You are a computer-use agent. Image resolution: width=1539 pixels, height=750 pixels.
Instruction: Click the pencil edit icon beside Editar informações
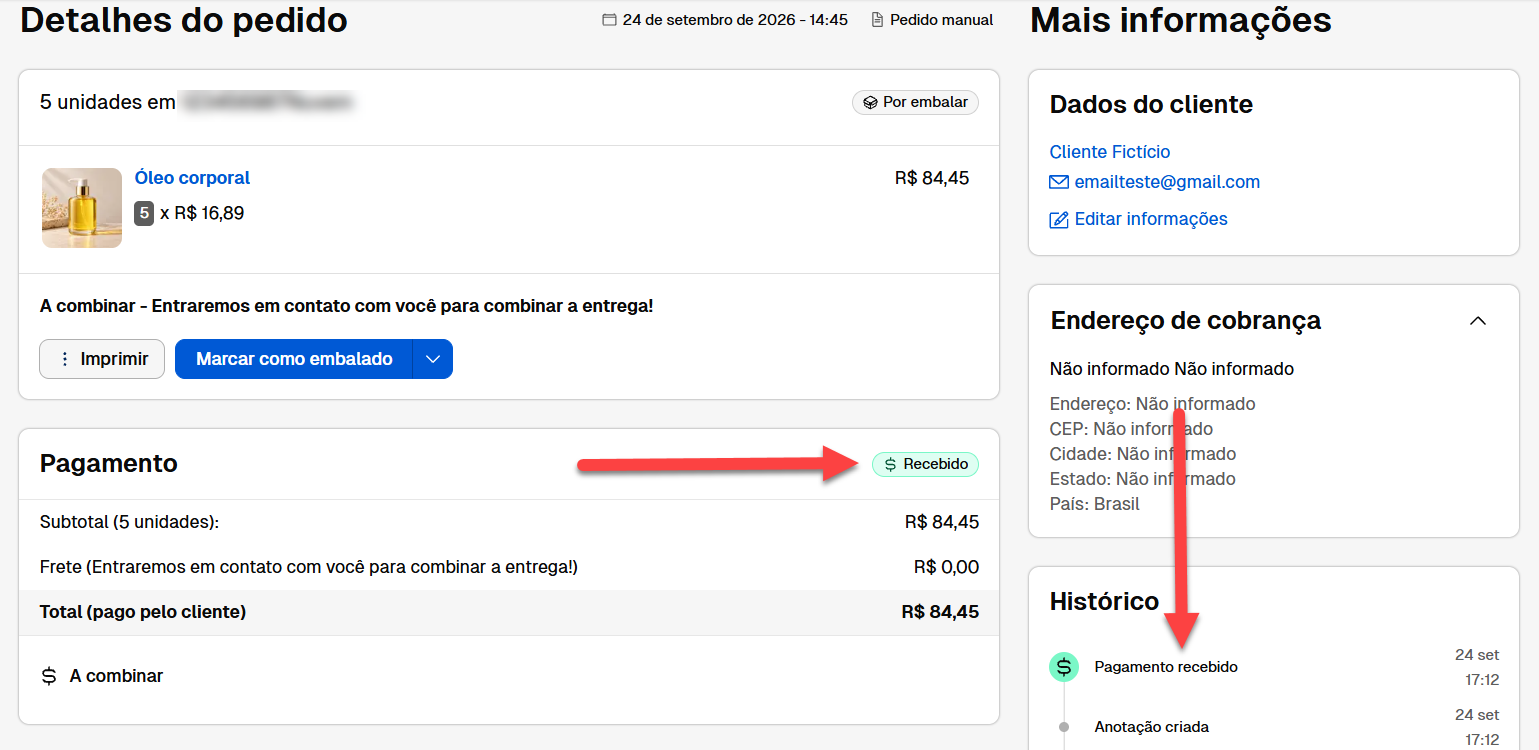pyautogui.click(x=1059, y=220)
